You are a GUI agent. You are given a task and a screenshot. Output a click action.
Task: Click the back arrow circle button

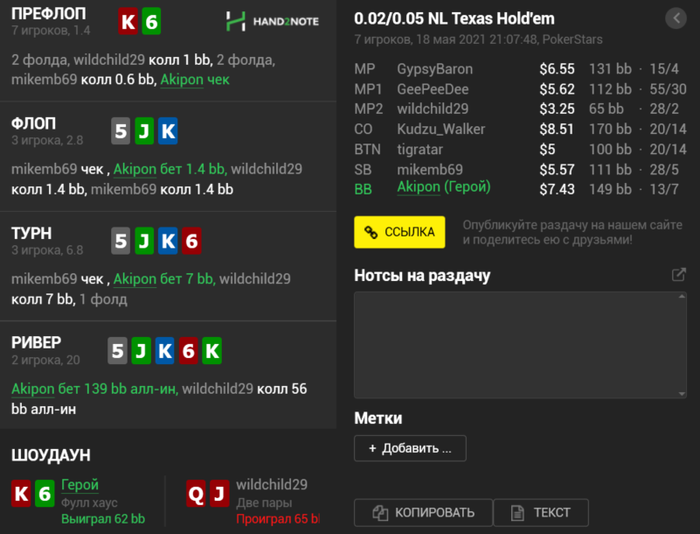tap(676, 18)
